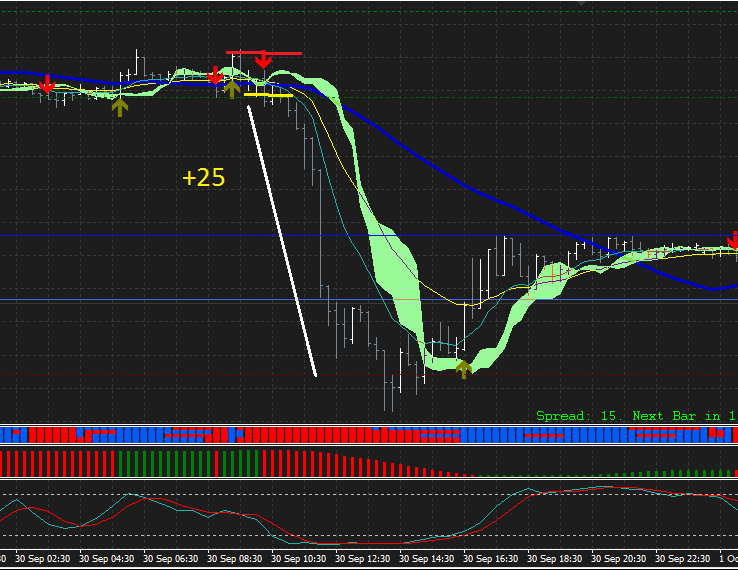The image size is (738, 570).
Task: Select the red horizontal line above the price peak
Action: pos(264,53)
